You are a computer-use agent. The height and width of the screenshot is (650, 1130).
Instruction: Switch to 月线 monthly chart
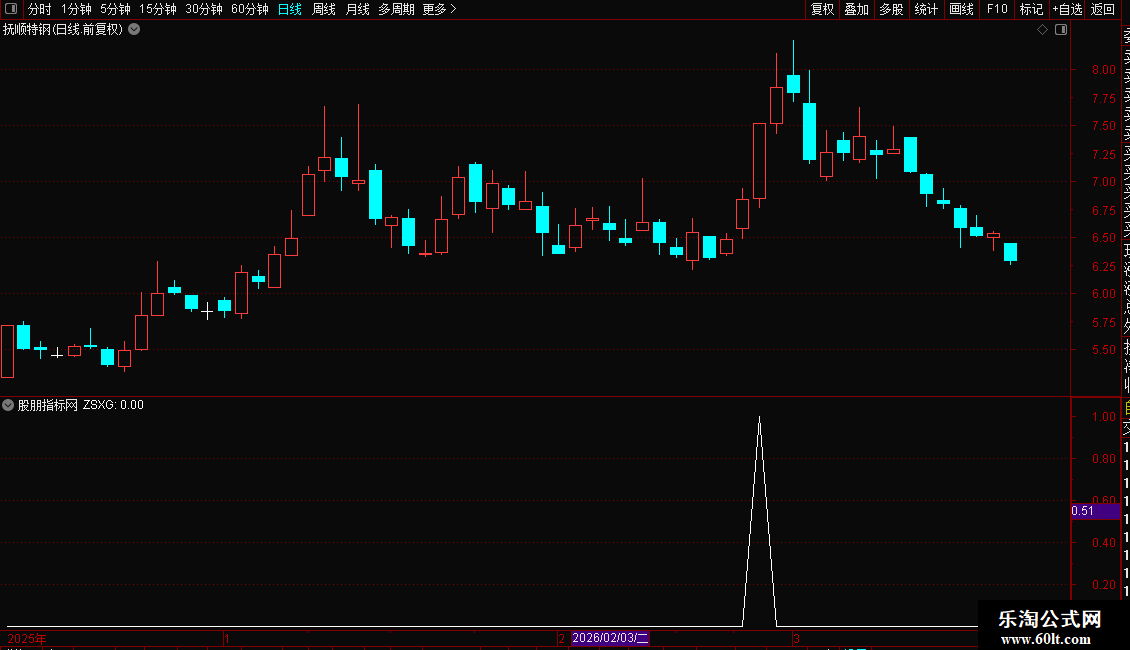tap(357, 9)
